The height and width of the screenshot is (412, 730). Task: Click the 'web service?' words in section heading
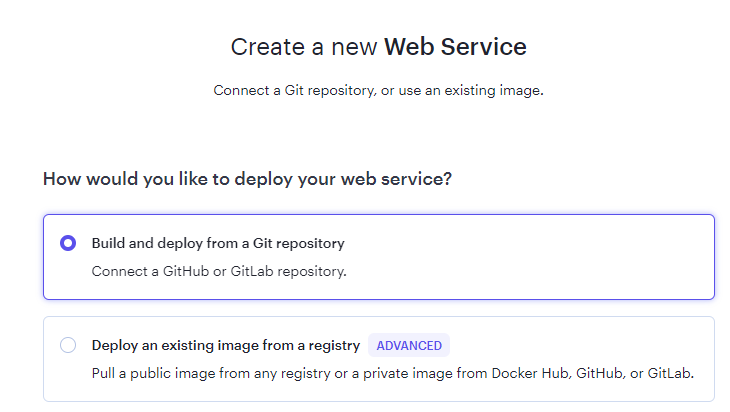(x=396, y=179)
